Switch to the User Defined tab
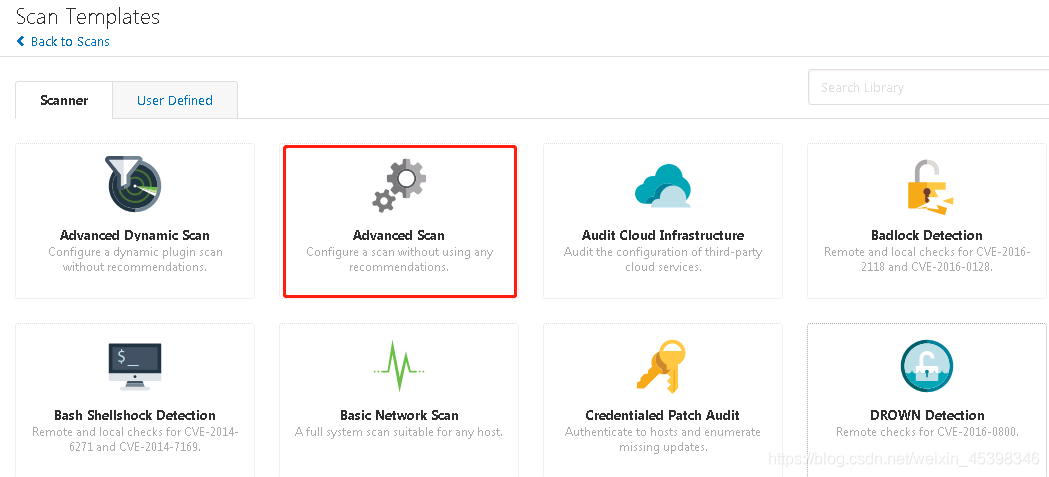1049x477 pixels. pyautogui.click(x=175, y=100)
